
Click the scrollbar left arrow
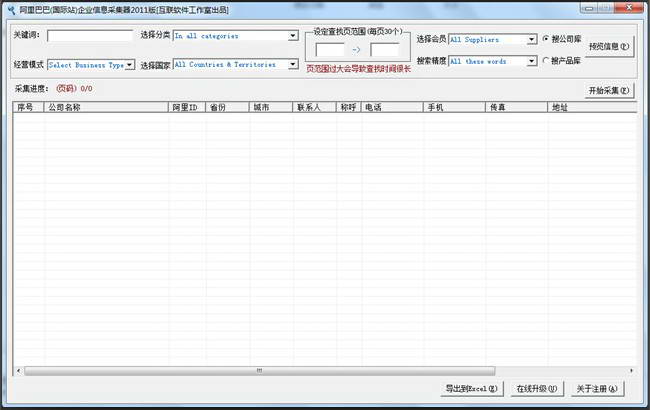[18, 371]
